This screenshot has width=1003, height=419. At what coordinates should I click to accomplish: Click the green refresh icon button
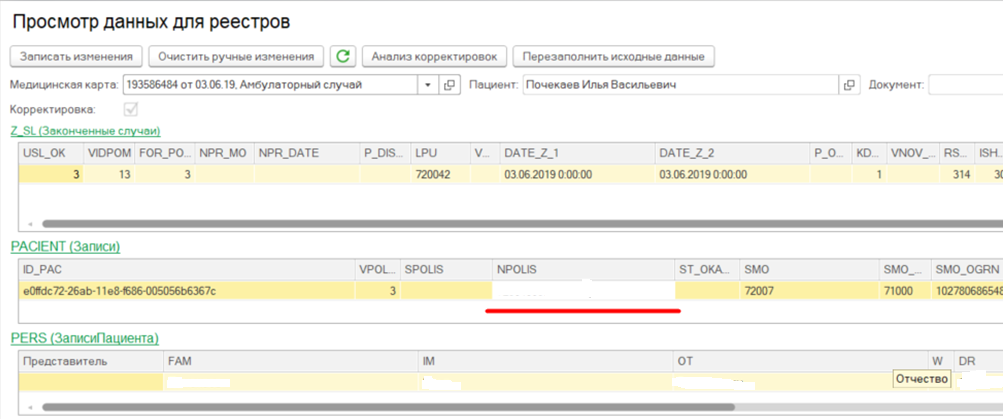(344, 57)
